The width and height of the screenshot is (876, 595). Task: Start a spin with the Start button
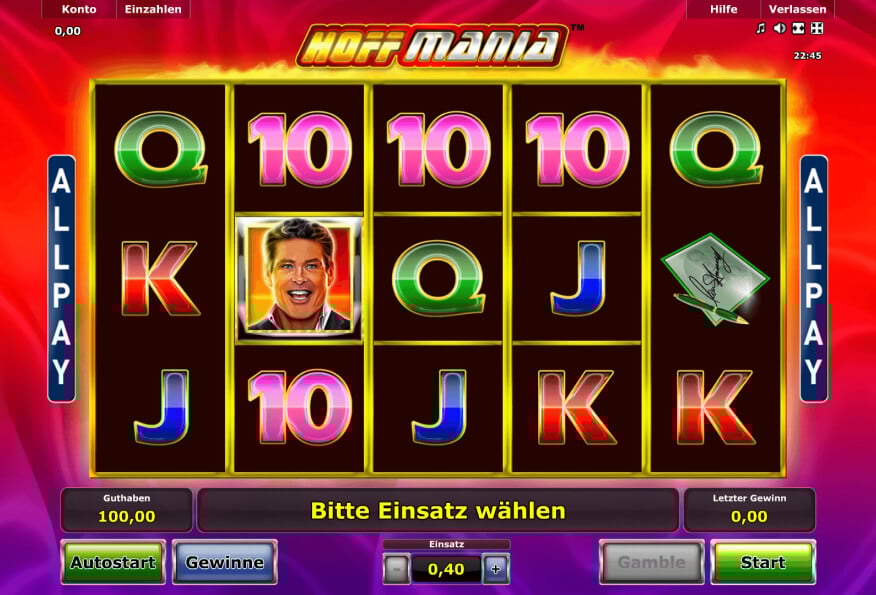click(763, 562)
